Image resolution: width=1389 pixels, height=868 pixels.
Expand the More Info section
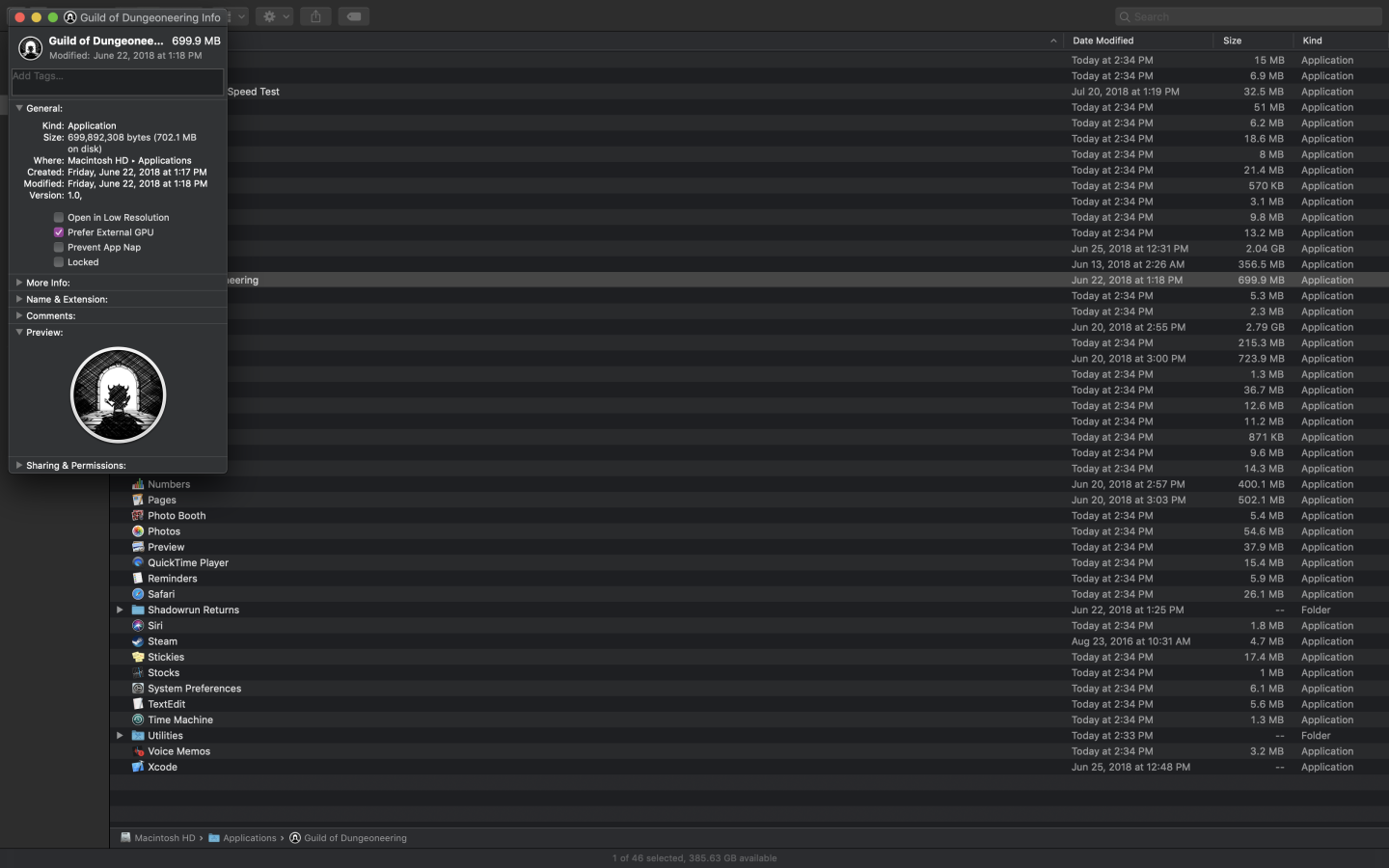(x=19, y=283)
